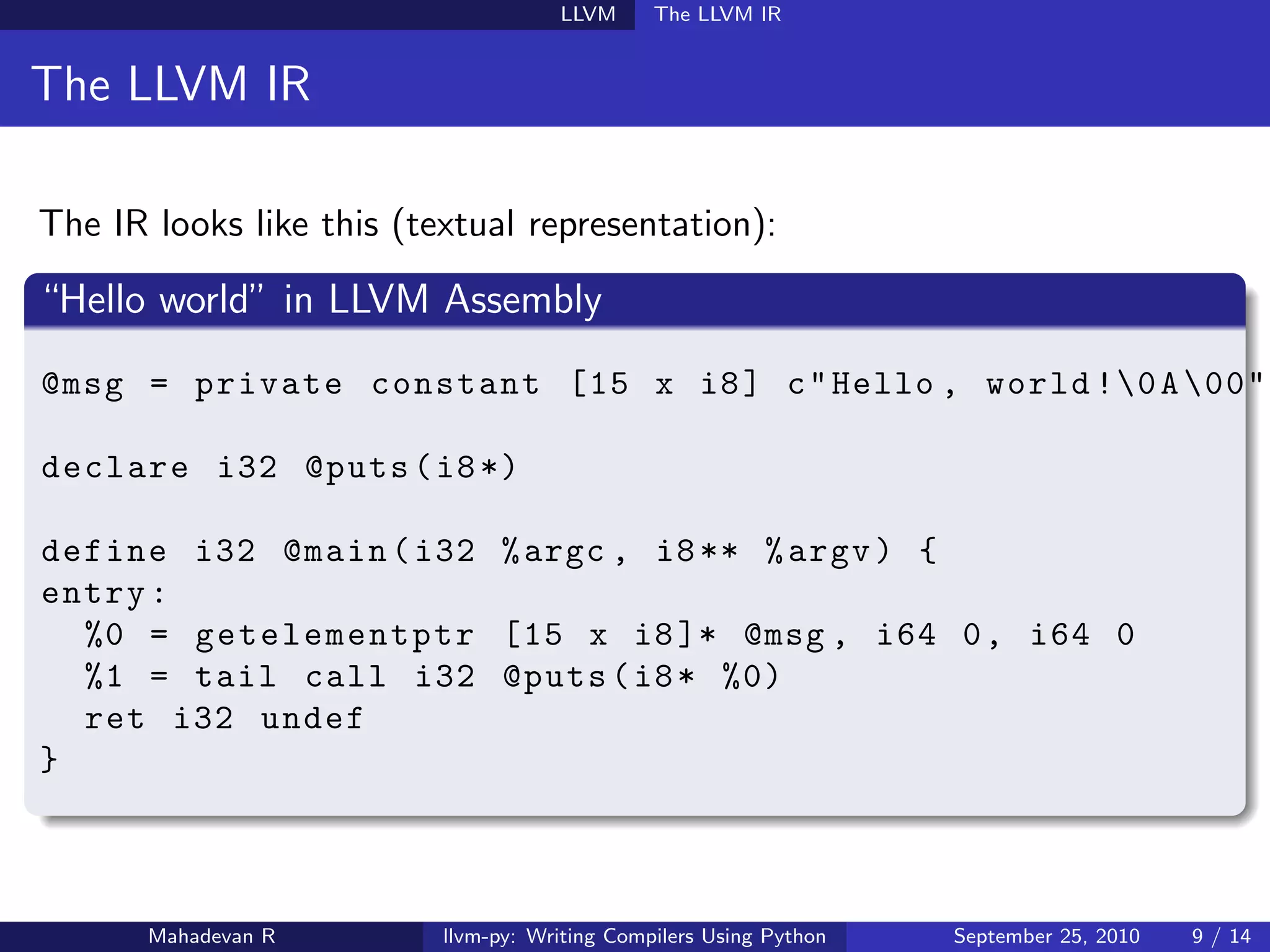Click the '@msg = private constant' code line

point(651,384)
